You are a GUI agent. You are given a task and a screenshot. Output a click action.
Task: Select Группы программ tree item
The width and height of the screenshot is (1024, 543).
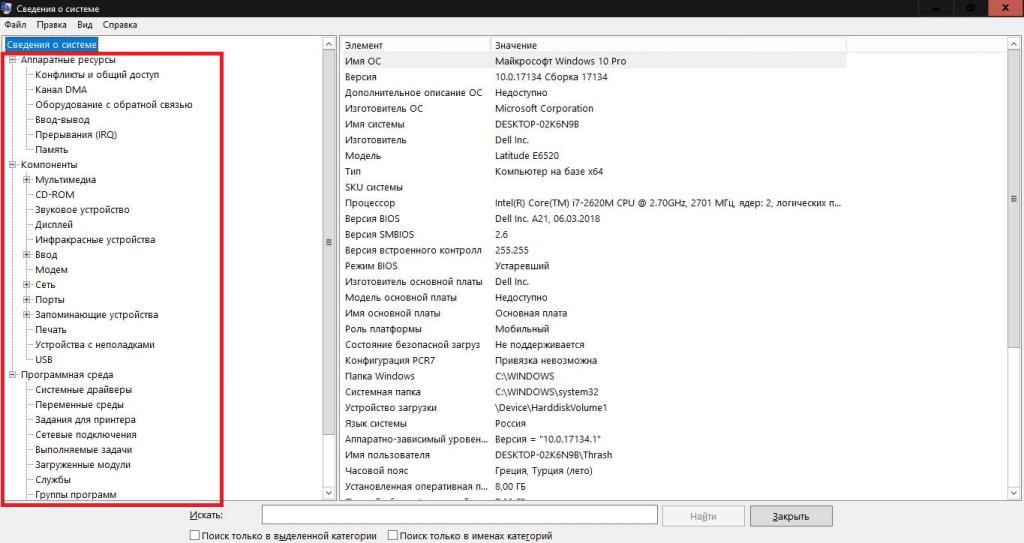tap(76, 495)
